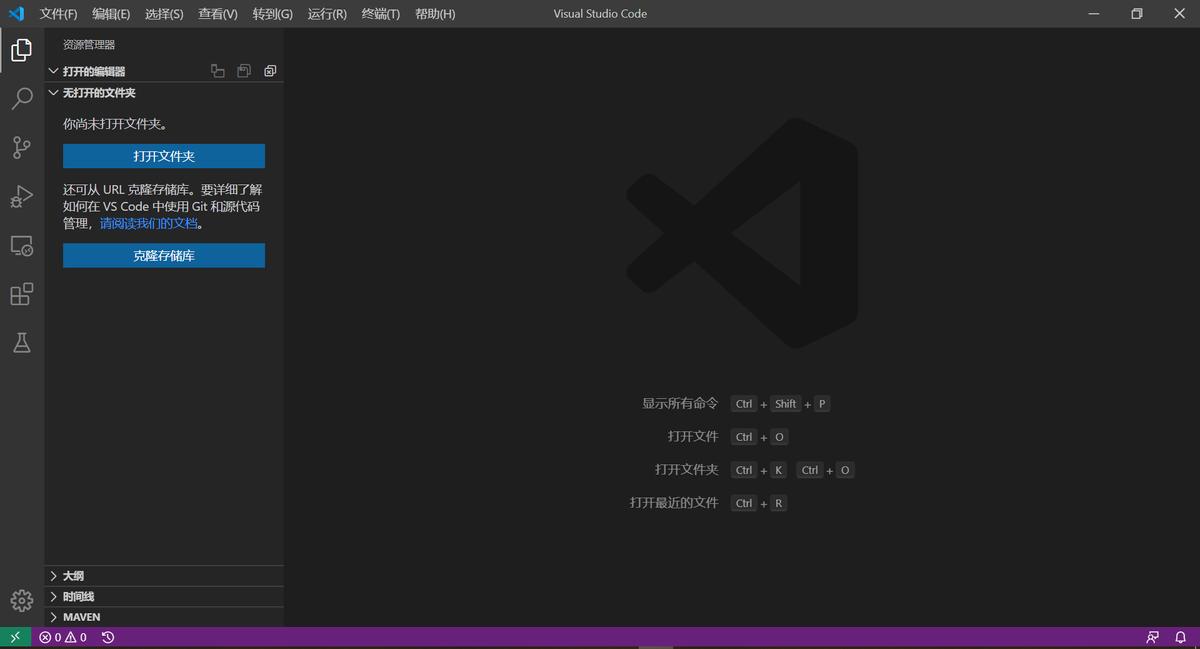The width and height of the screenshot is (1200, 649).
Task: Open the Search view in the activity bar
Action: click(x=21, y=98)
